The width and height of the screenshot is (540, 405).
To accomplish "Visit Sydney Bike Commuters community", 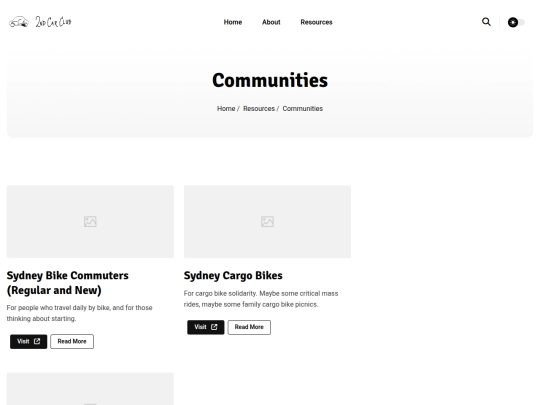I will 29,341.
